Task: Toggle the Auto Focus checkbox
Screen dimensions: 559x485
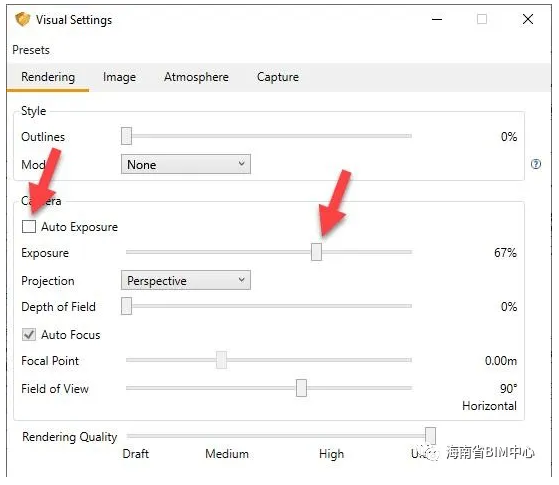Action: click(x=29, y=335)
